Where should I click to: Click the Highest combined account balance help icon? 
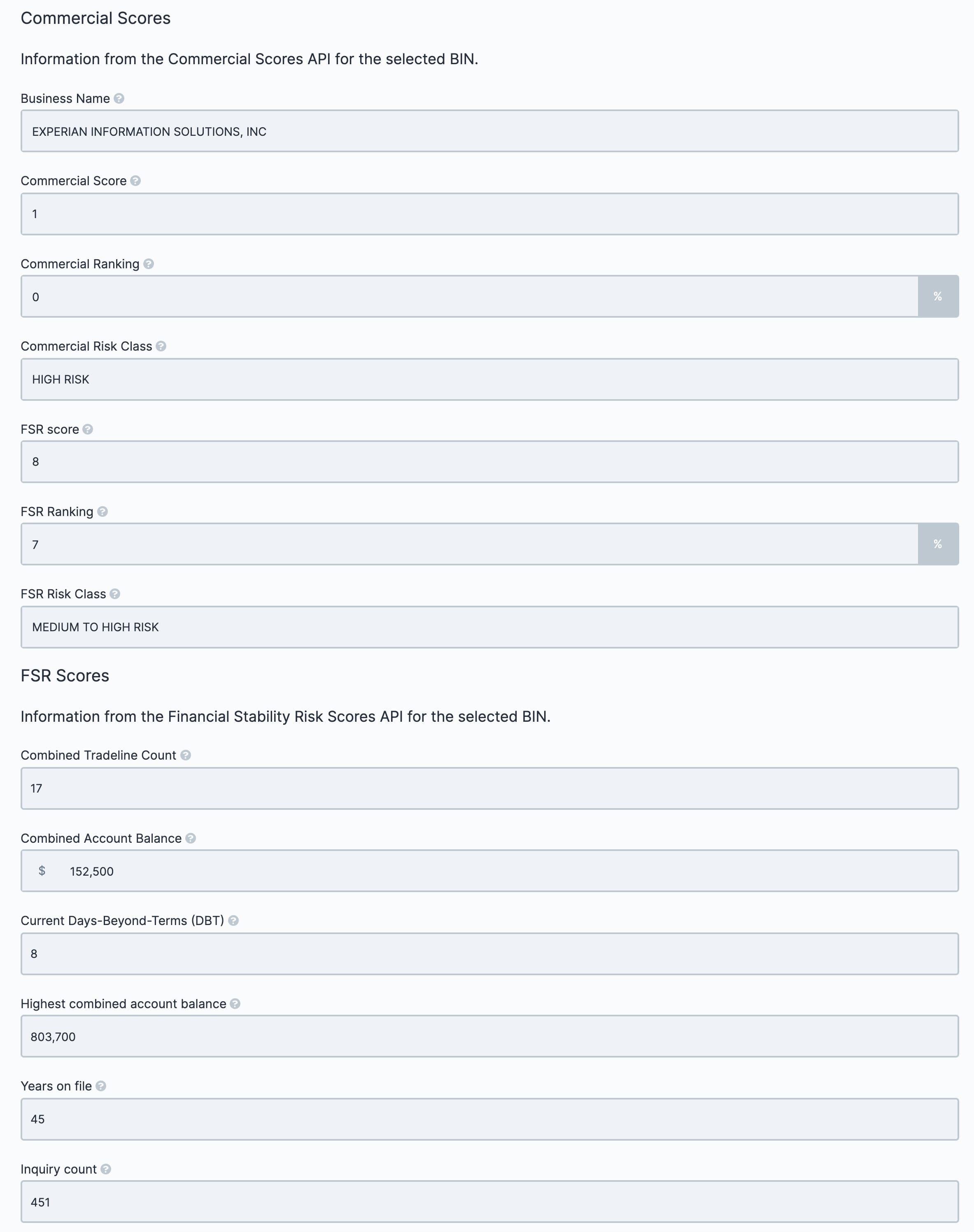235,1004
